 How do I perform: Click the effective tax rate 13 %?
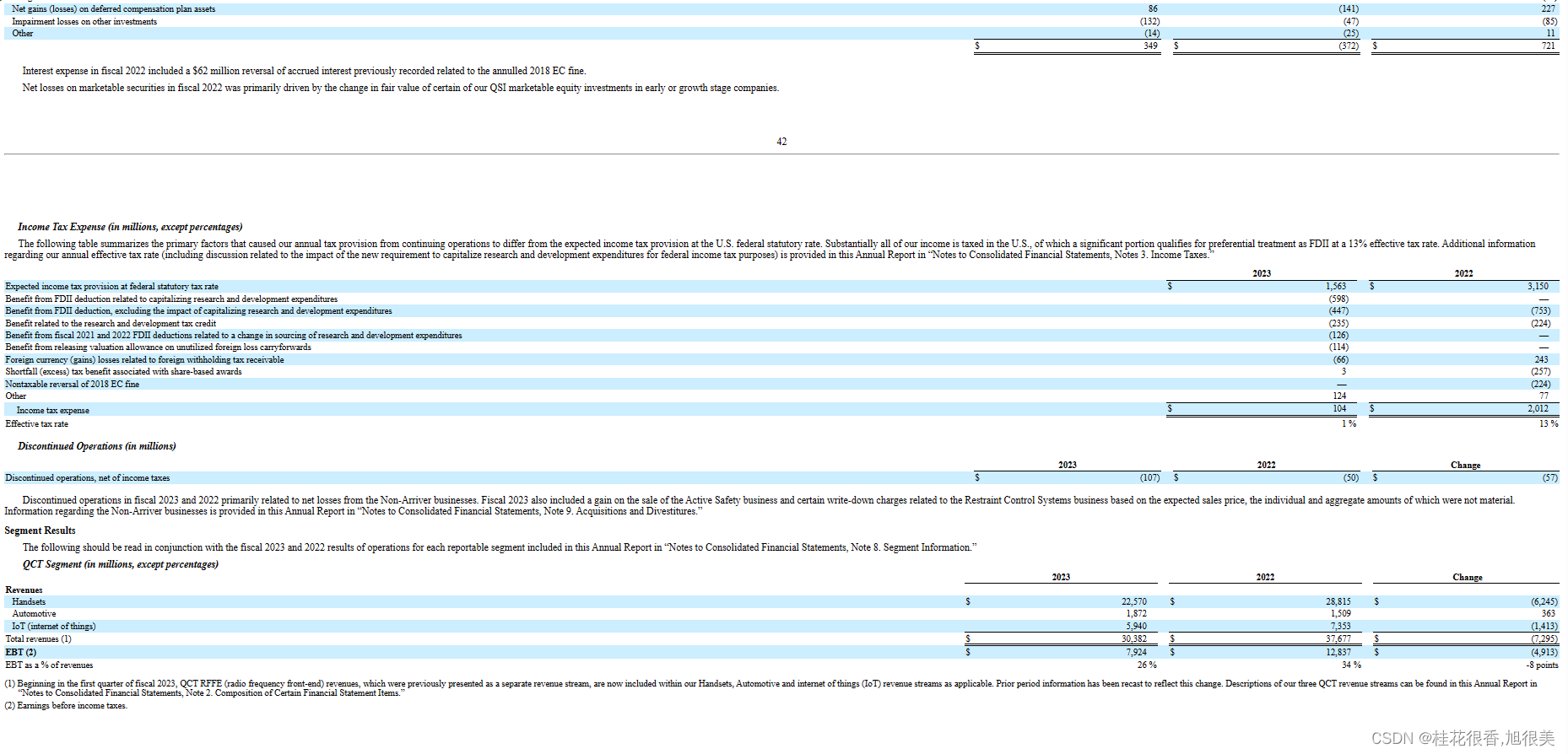click(1548, 424)
